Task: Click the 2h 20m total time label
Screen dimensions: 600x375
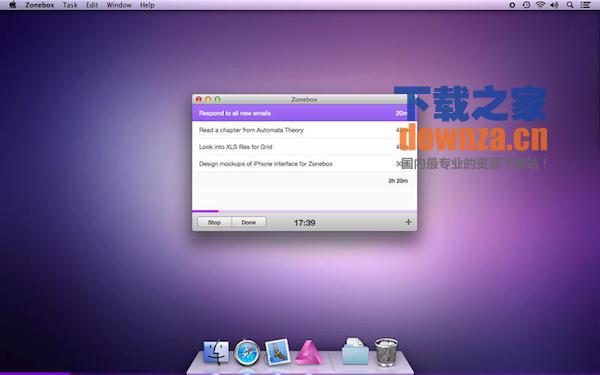Action: coord(398,181)
